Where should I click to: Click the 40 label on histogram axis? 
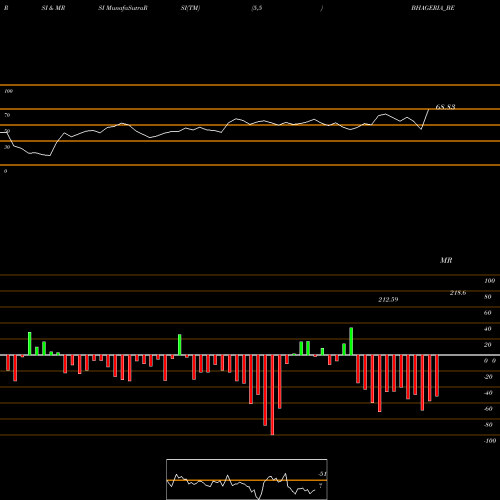[x=488, y=328]
